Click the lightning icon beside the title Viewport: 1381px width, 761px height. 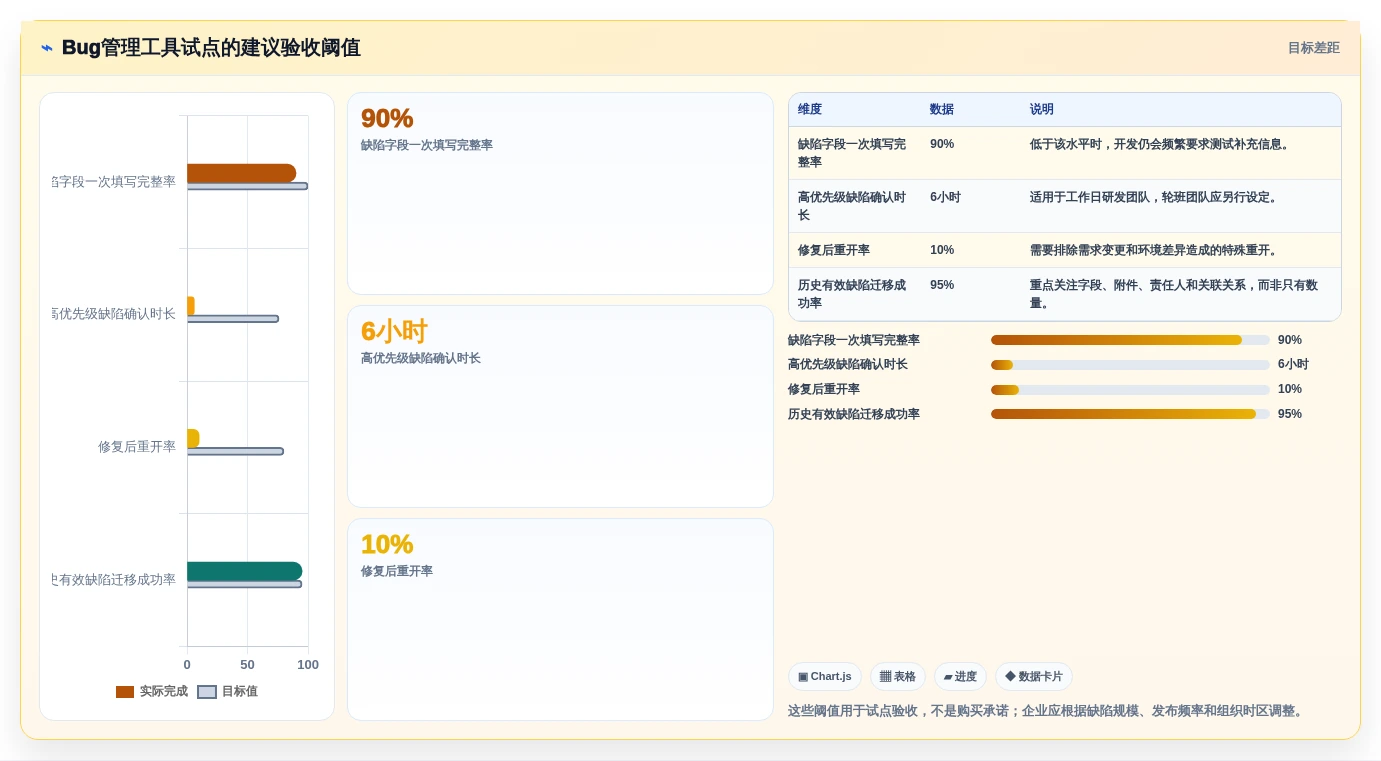click(47, 48)
